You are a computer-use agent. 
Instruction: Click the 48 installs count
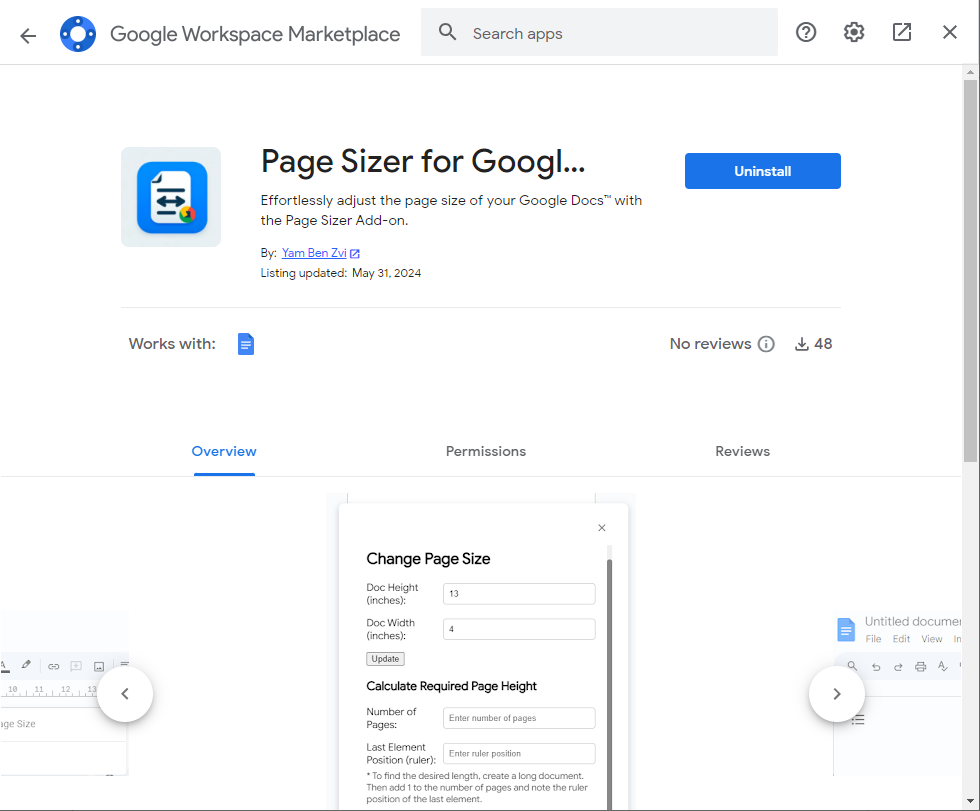pyautogui.click(x=823, y=344)
